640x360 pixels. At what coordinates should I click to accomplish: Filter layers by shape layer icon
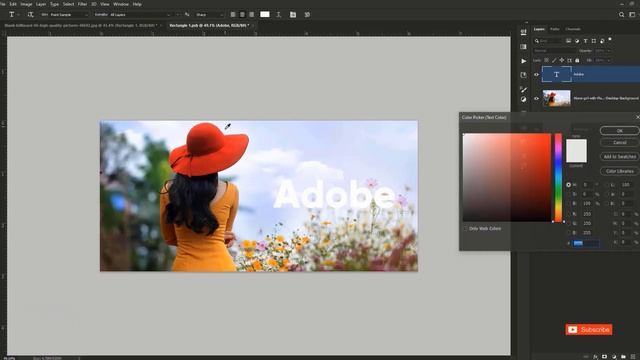[x=593, y=41]
